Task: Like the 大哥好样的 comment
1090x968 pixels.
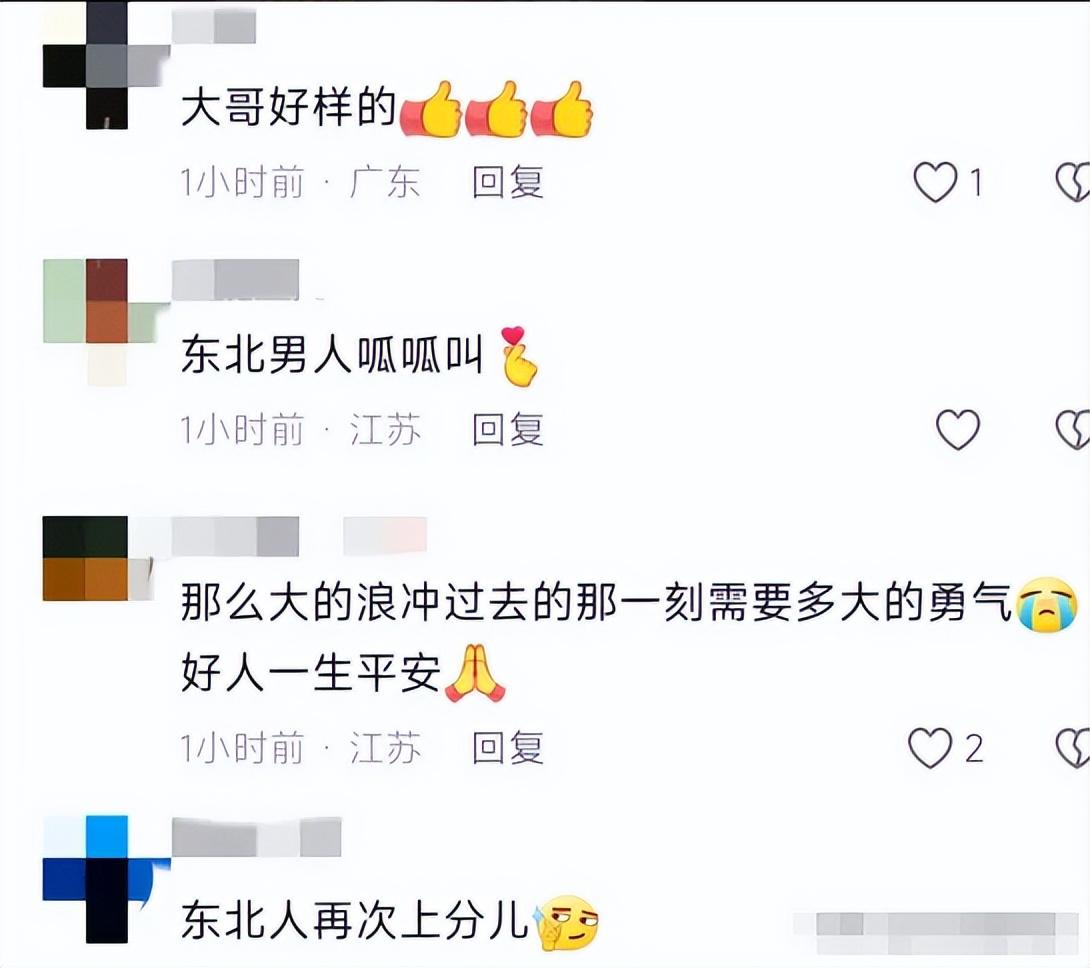Action: pos(935,182)
